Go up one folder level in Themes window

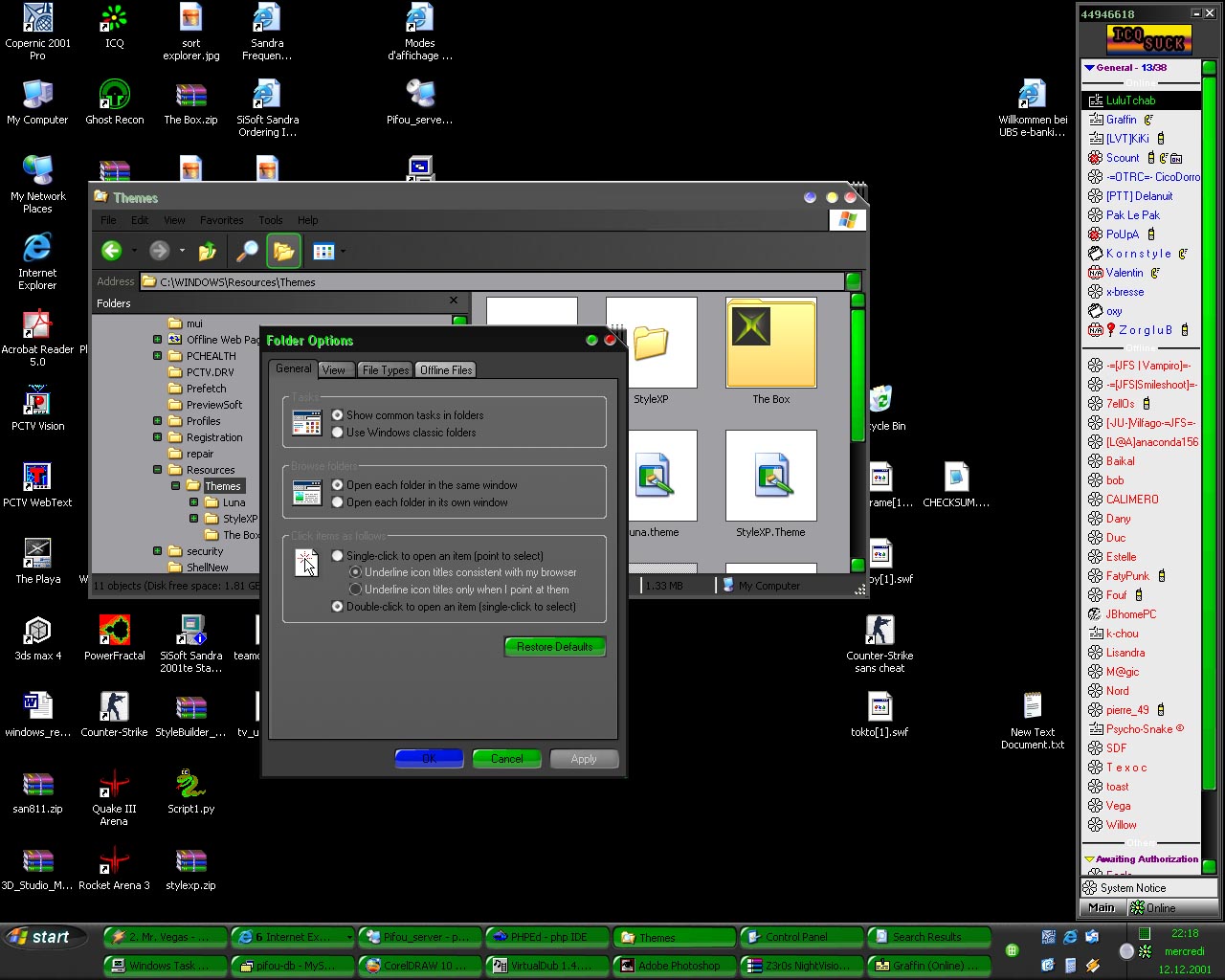tap(207, 251)
